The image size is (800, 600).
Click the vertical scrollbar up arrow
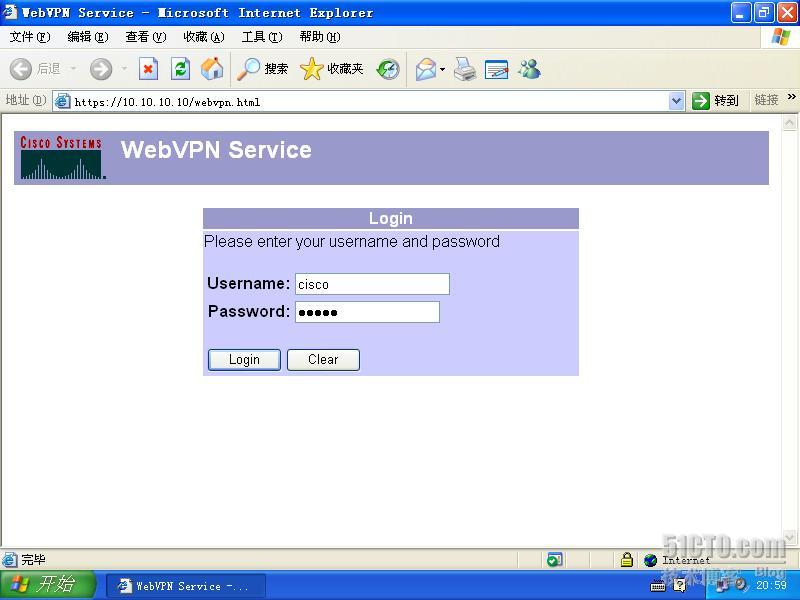[789, 122]
